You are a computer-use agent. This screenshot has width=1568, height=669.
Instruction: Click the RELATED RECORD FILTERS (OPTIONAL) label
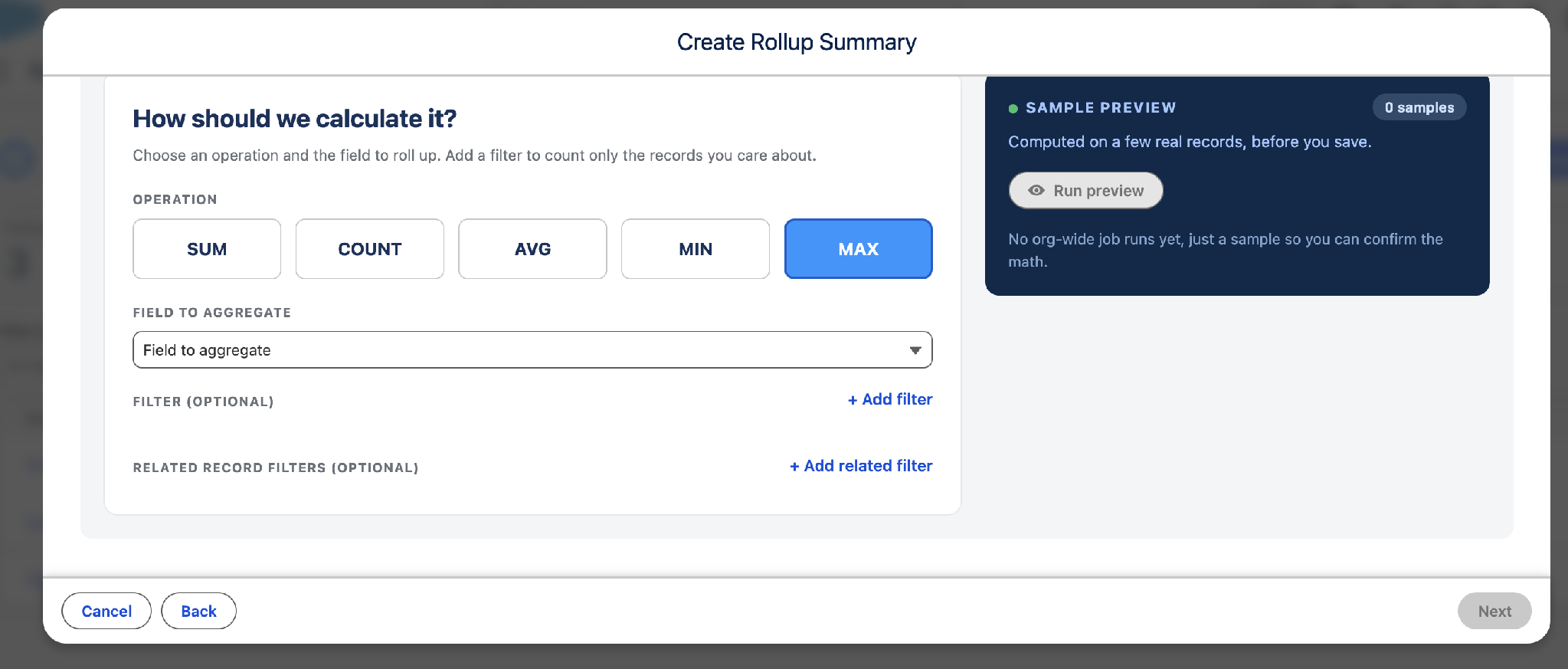coord(276,467)
